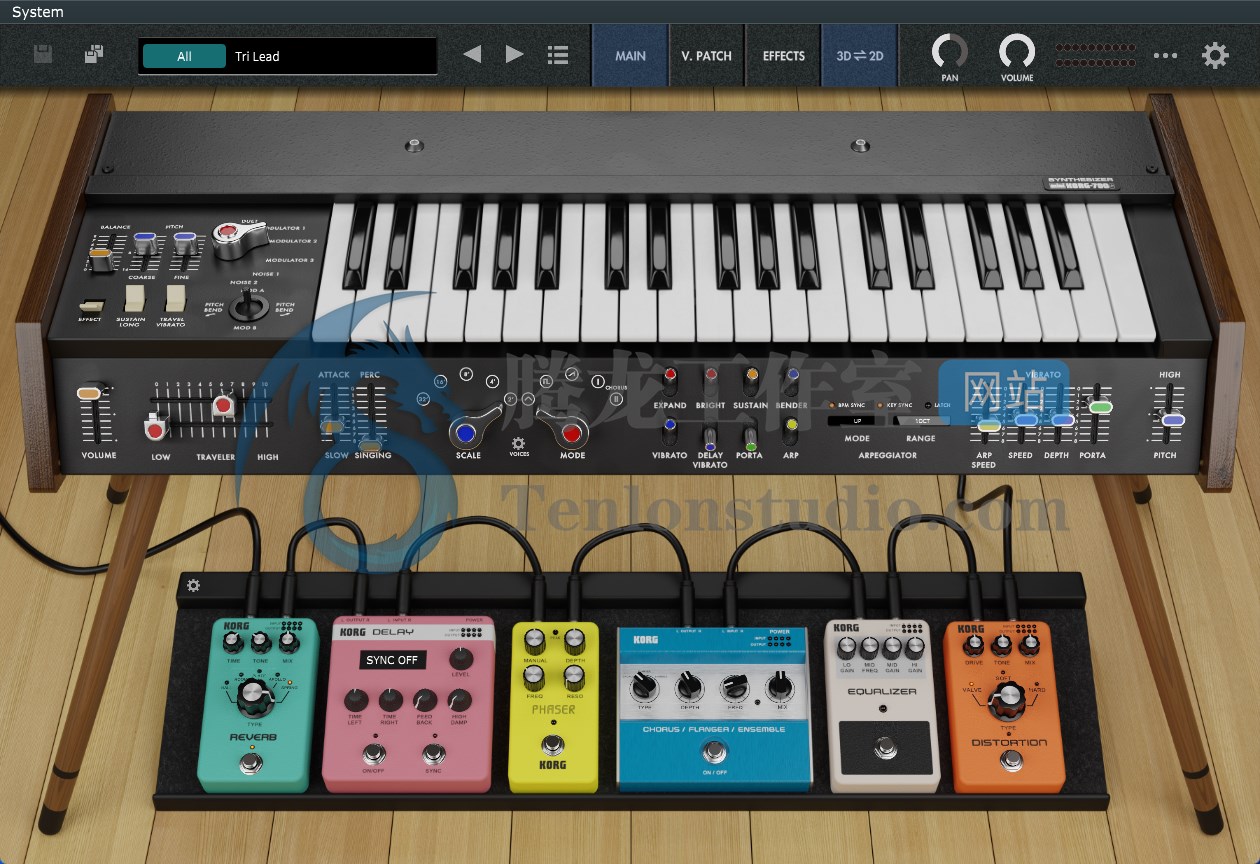Viewport: 1260px width, 864px height.
Task: Open the preset browser list icon
Action: pyautogui.click(x=558, y=55)
